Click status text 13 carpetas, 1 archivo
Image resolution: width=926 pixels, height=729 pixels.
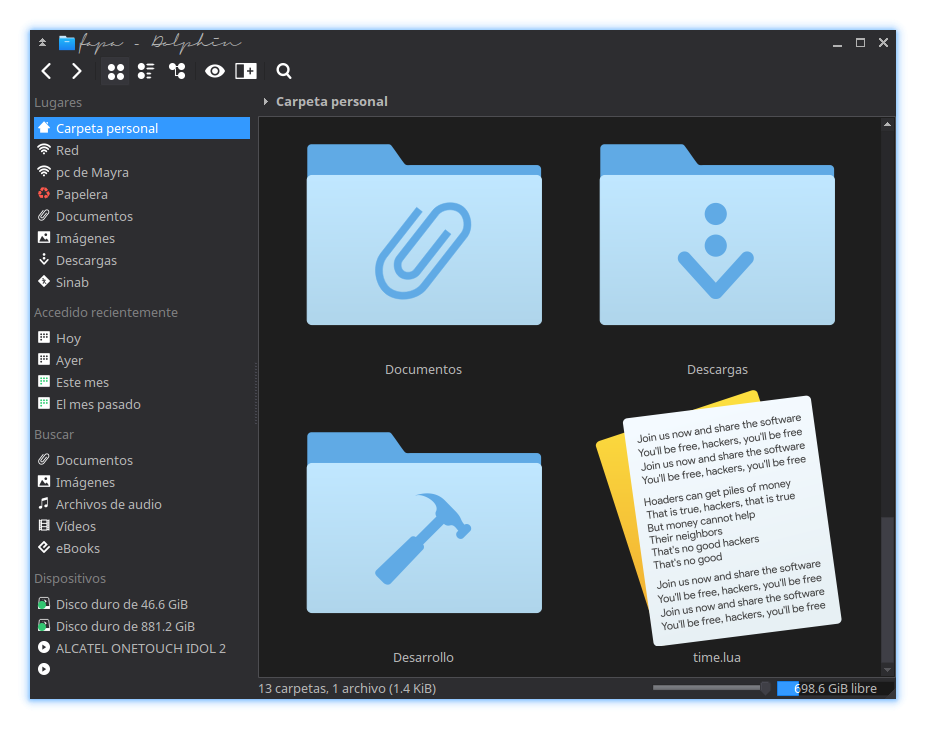(x=347, y=689)
